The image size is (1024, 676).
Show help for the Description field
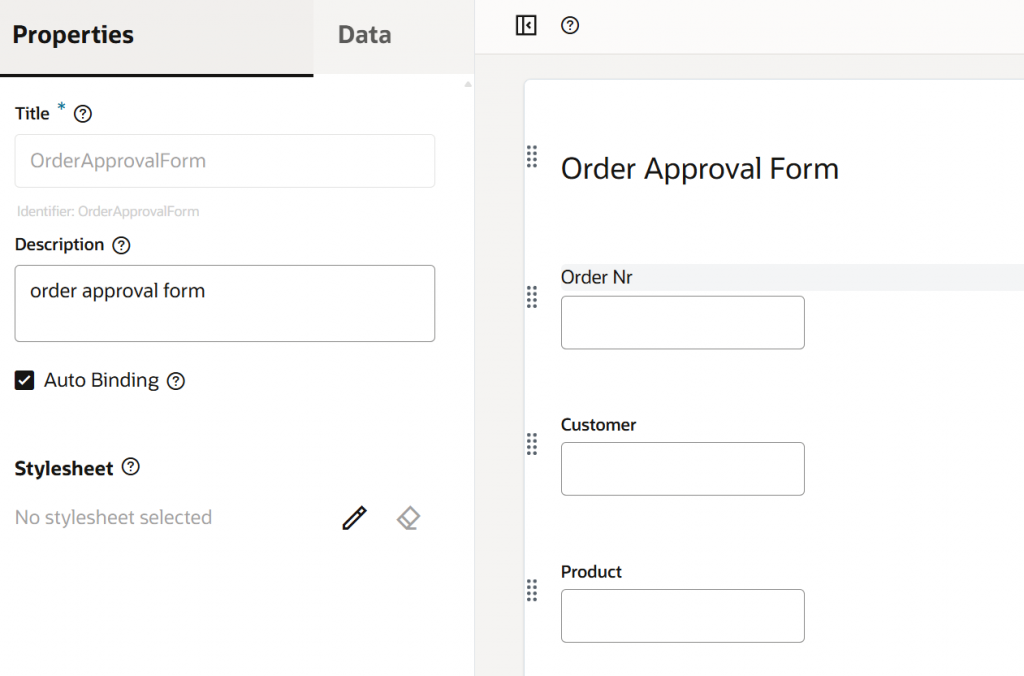[122, 245]
